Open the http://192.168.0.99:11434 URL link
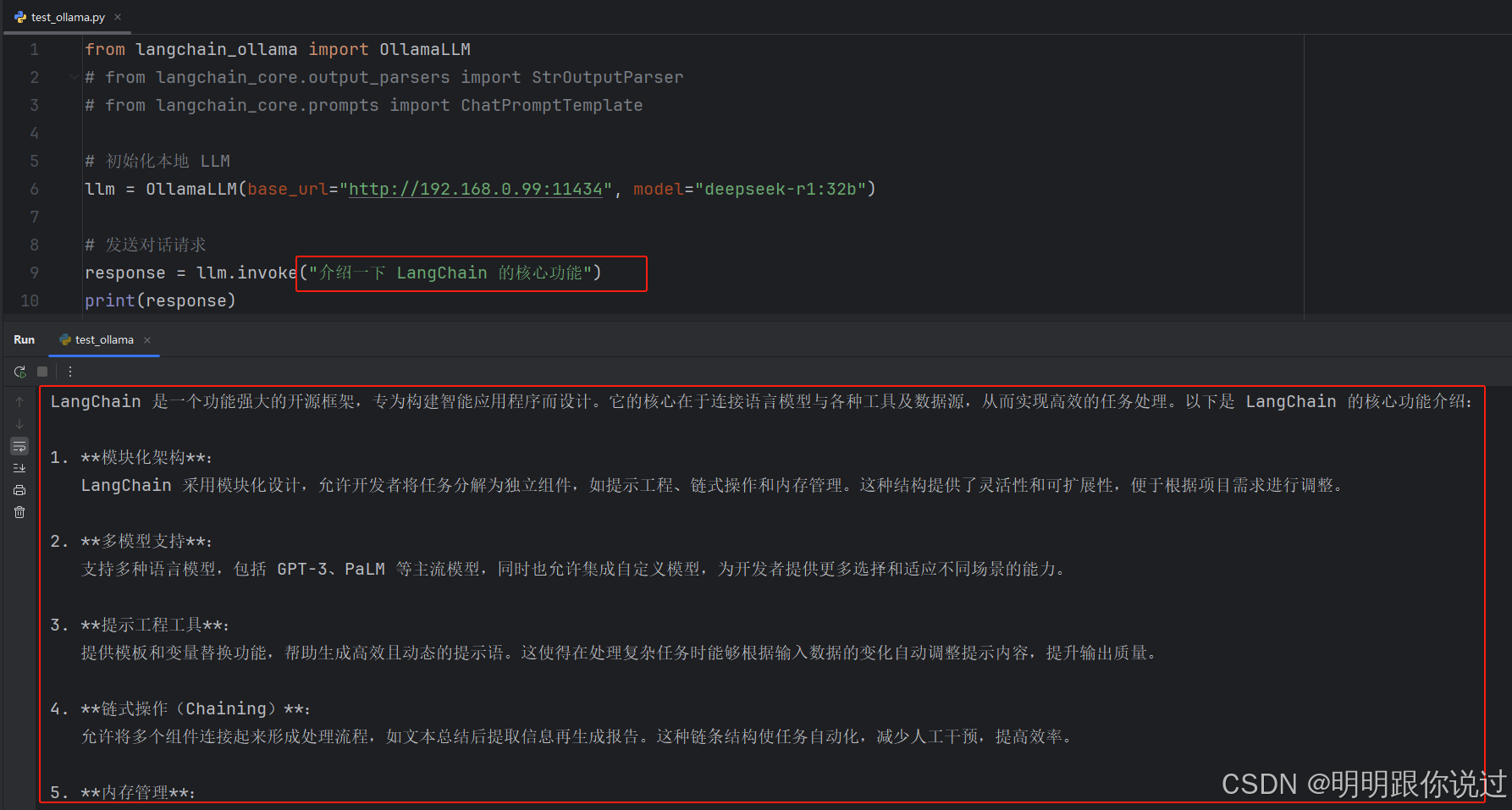Screen dimensions: 1512x810 pos(475,189)
